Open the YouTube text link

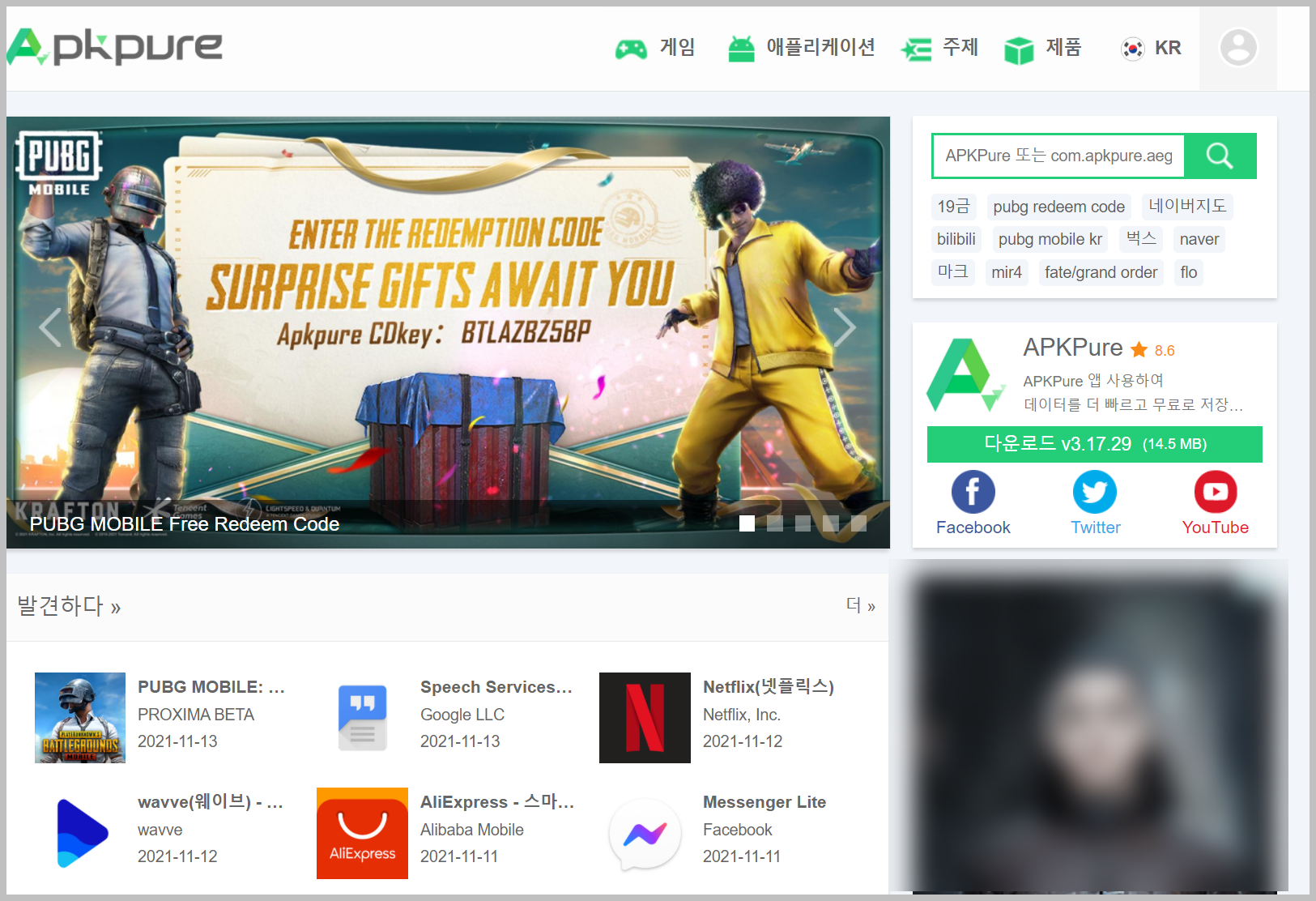[1216, 527]
